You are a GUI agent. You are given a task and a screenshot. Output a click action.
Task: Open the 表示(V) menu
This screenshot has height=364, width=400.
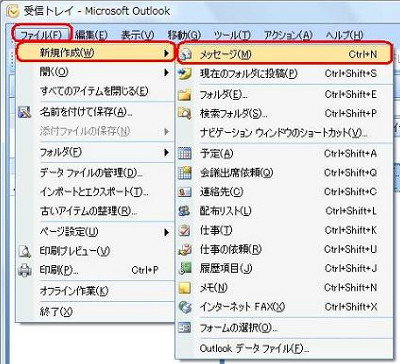pos(137,35)
